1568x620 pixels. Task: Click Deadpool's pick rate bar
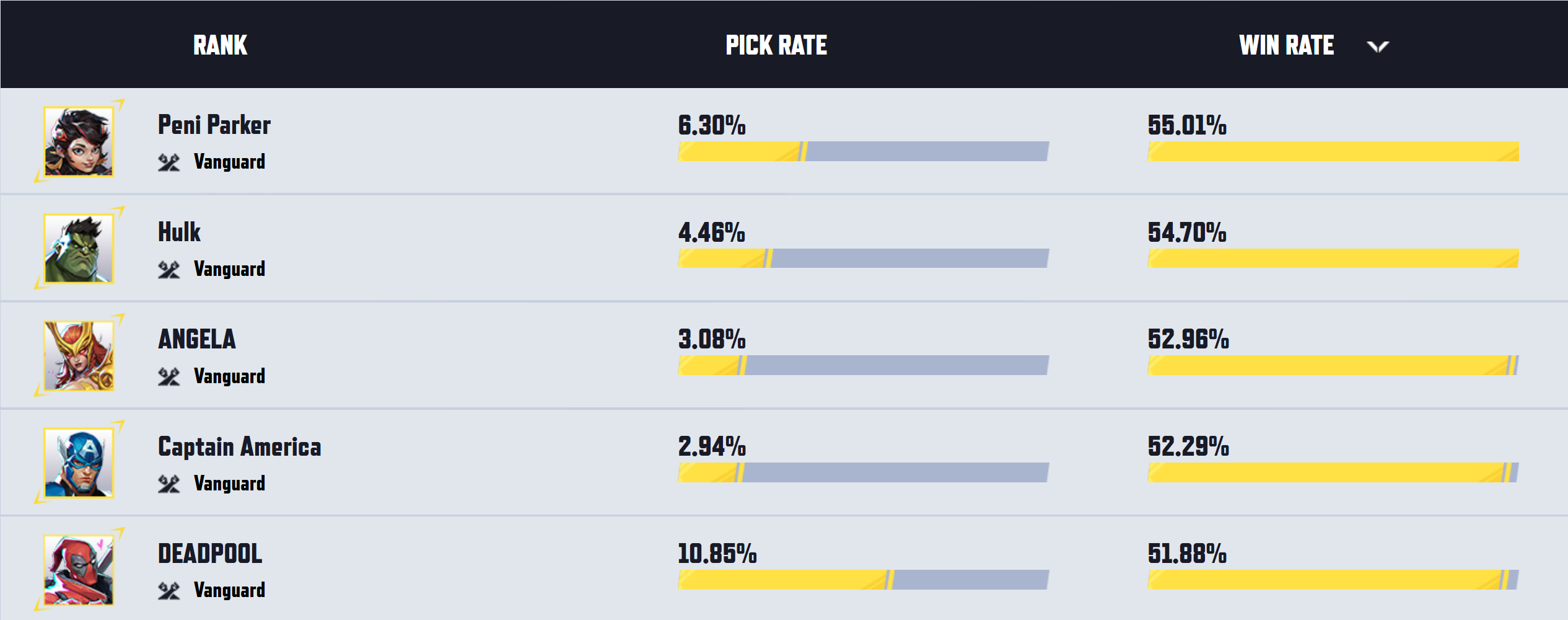(863, 580)
